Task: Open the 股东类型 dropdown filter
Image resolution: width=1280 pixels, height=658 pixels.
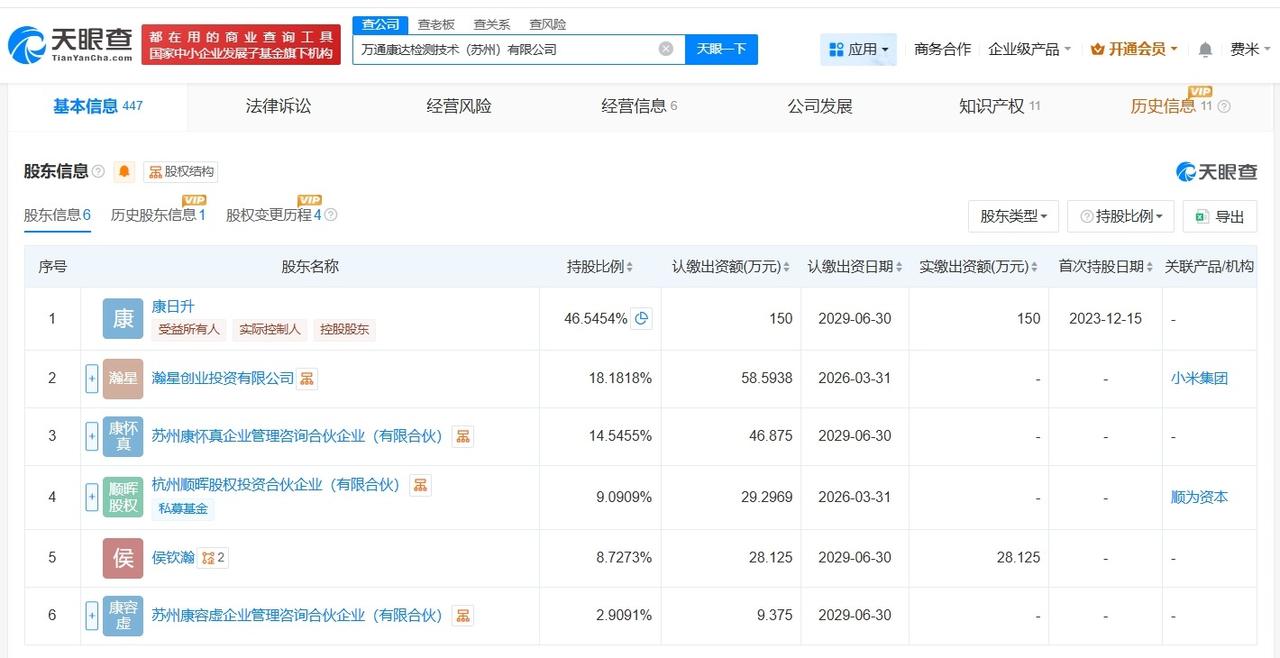Action: click(x=1013, y=216)
